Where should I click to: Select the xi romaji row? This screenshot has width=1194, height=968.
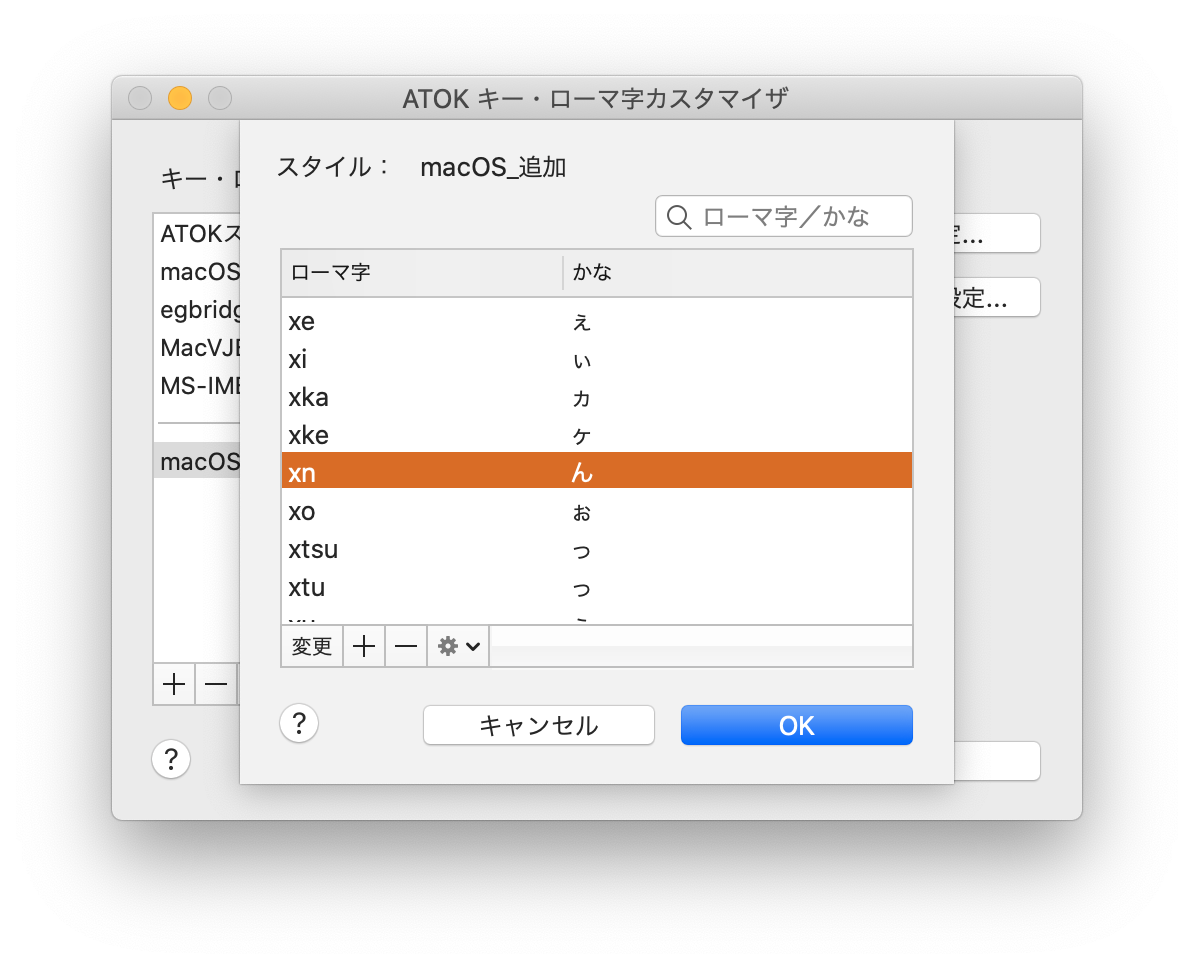click(597, 359)
